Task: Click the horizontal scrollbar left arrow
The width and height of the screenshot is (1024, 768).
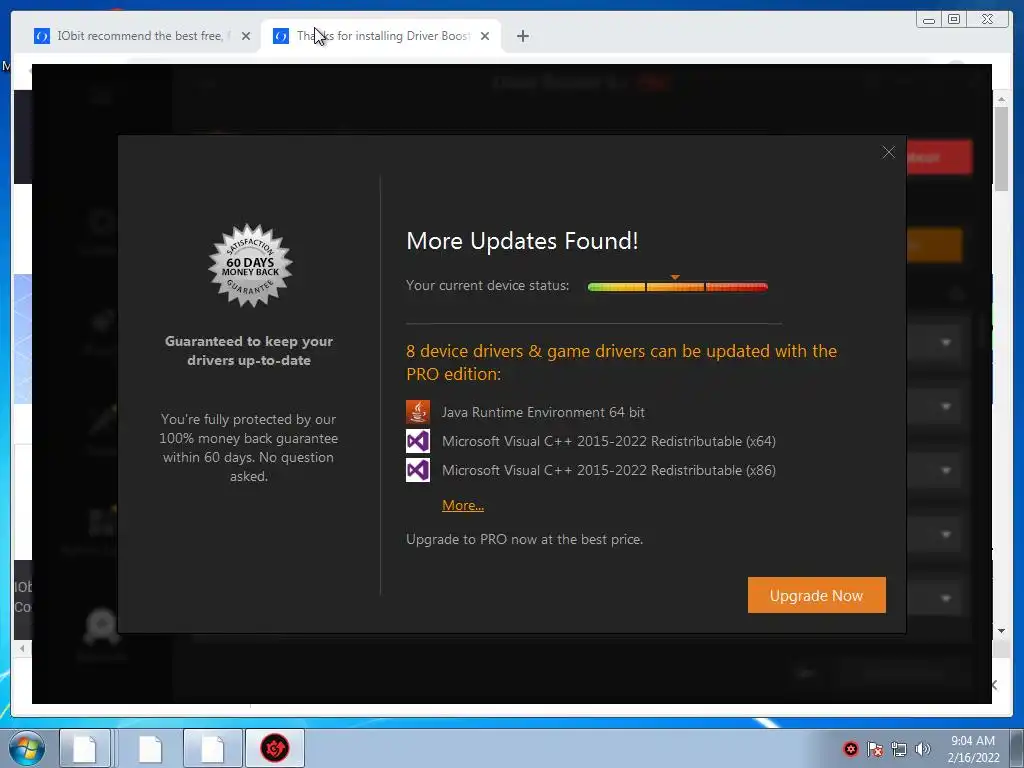Action: coord(22,648)
